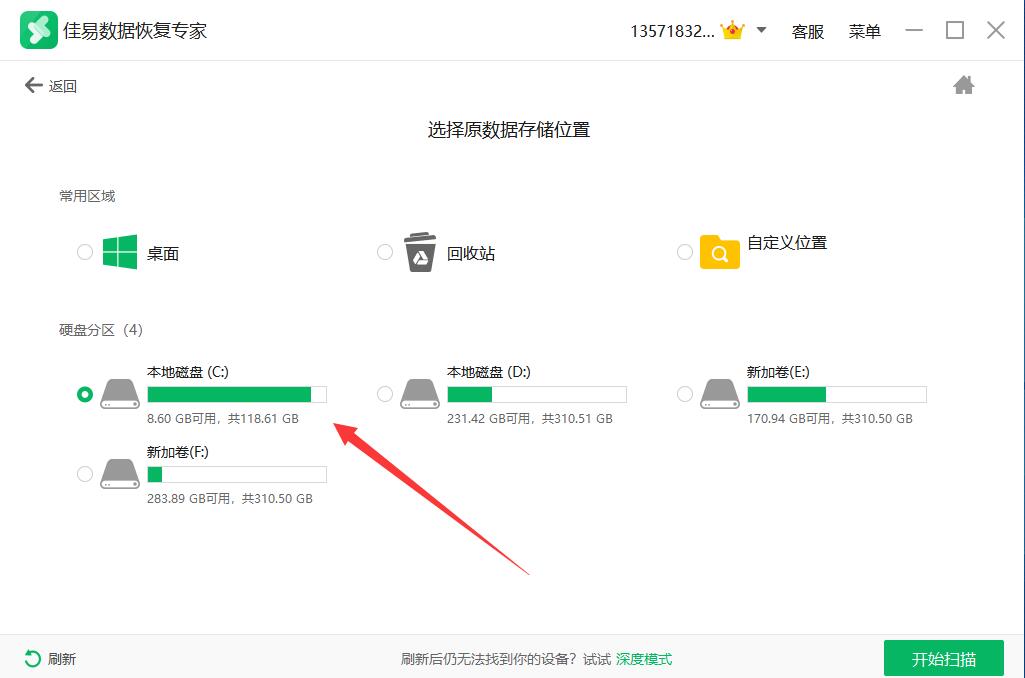The image size is (1025, 678).
Task: Click the E: drive usage bar
Action: pos(837,394)
